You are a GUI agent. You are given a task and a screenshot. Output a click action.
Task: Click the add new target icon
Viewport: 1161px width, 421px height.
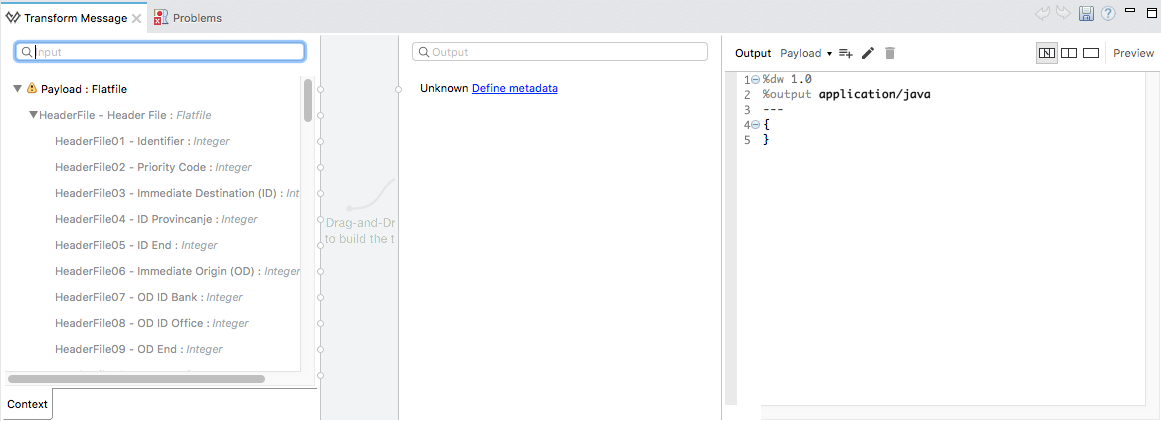pyautogui.click(x=845, y=53)
